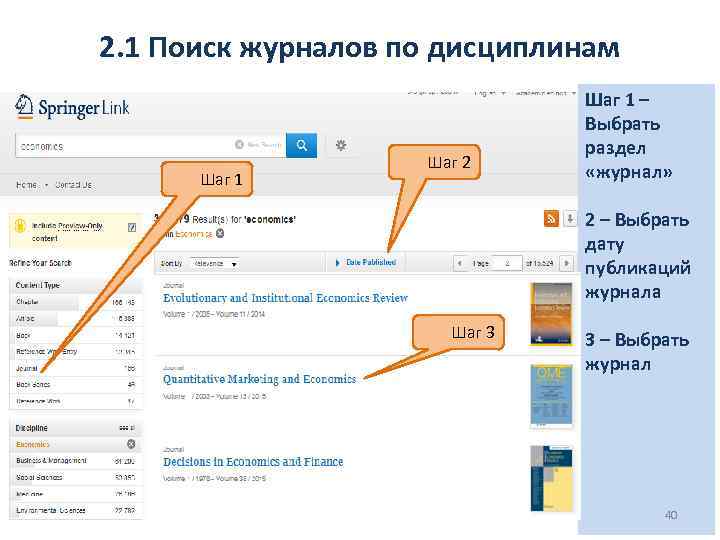720x540 pixels.
Task: Select Business & Management discipline
Action: click(x=75, y=461)
